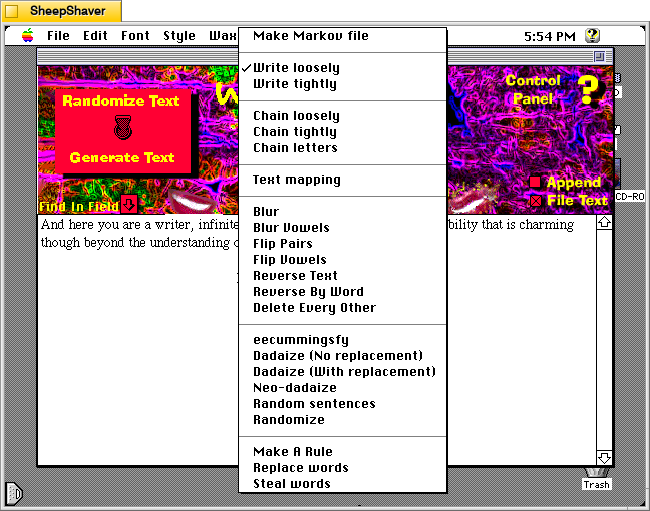Choose the Blur menu item
The width and height of the screenshot is (650, 511).
coord(342,212)
